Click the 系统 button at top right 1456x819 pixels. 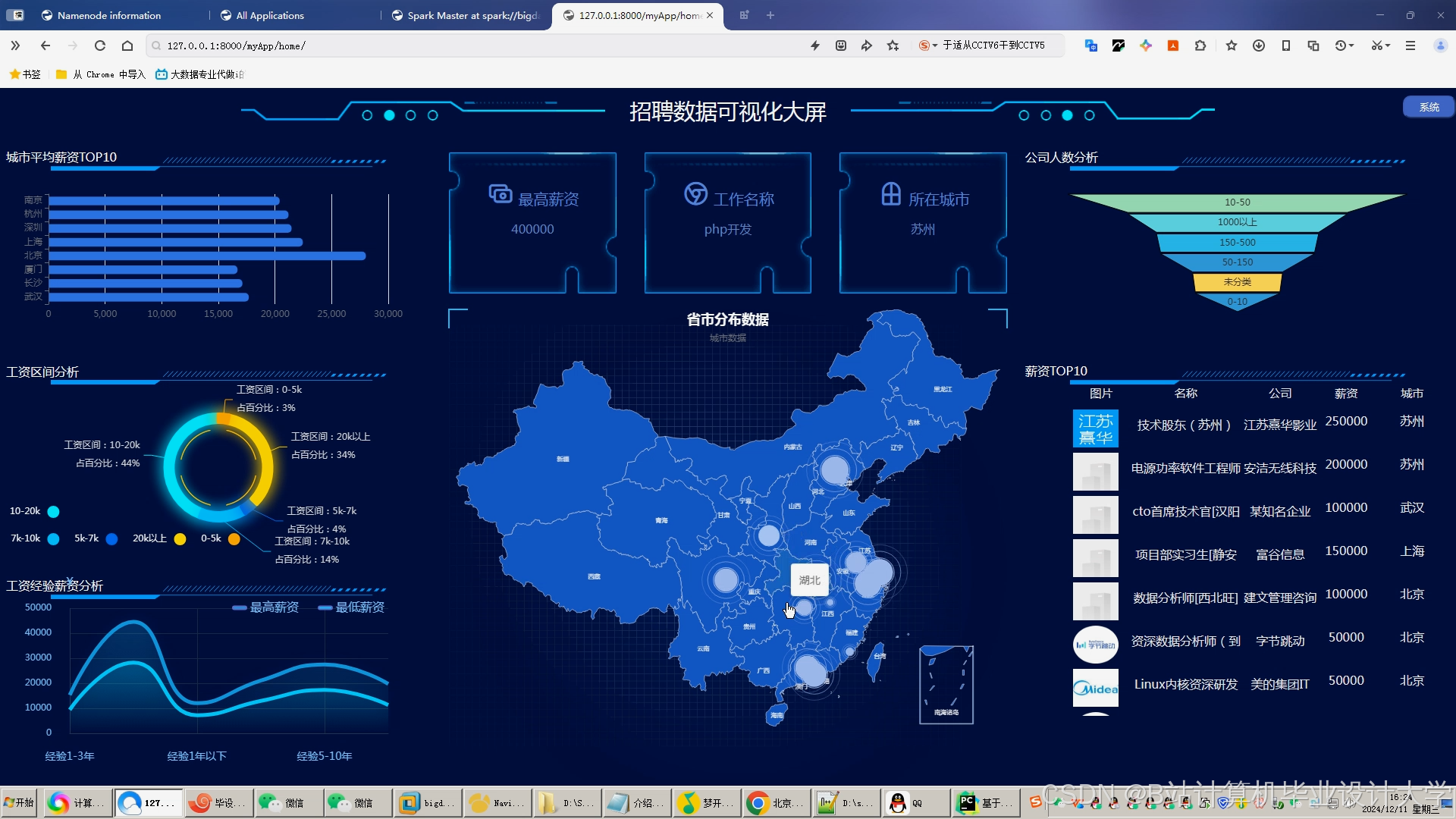tap(1429, 107)
